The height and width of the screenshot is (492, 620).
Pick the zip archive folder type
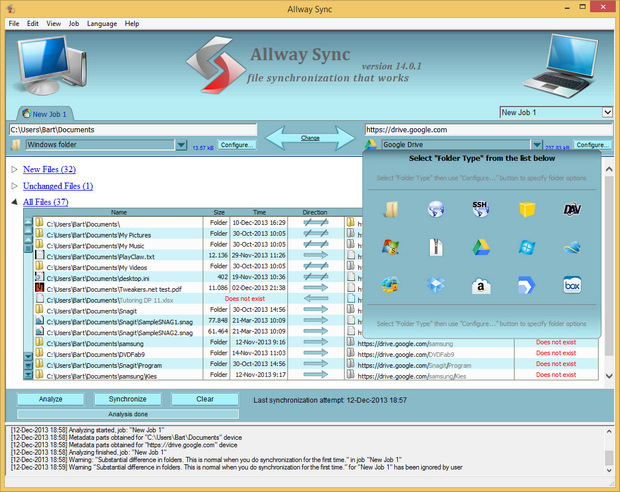pyautogui.click(x=436, y=248)
